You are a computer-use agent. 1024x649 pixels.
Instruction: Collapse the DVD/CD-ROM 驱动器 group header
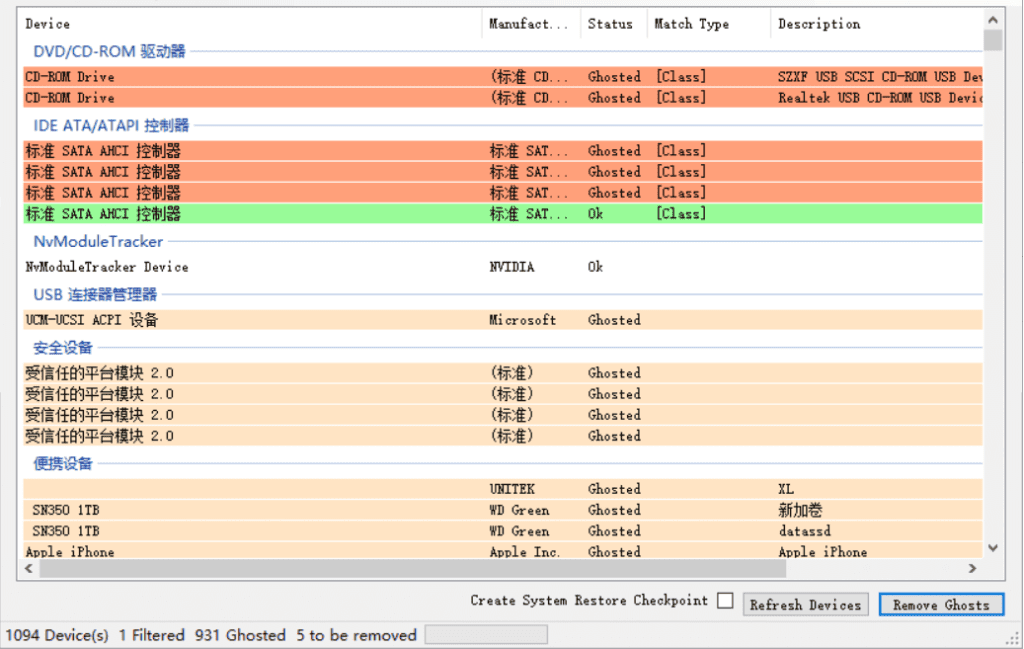coord(109,52)
